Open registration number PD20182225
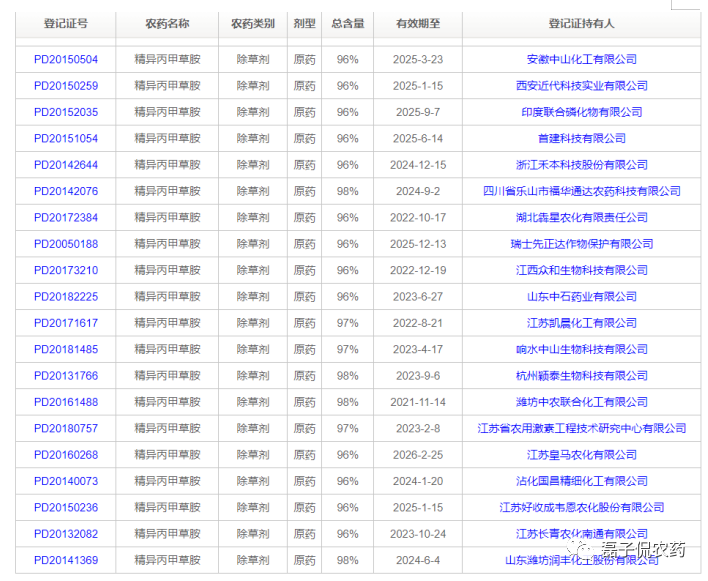Screen dimensions: 708x581 [66, 297]
